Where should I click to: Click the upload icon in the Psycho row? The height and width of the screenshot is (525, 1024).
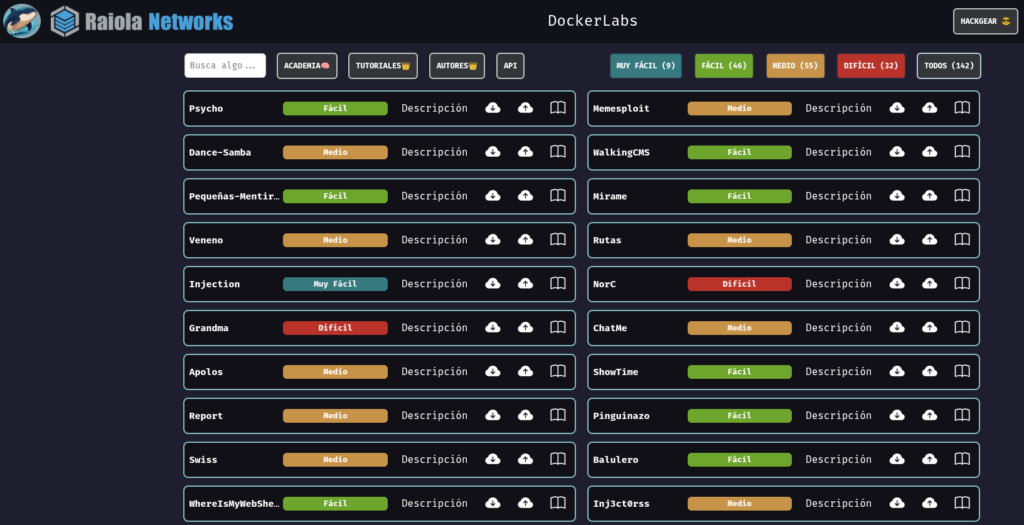pyautogui.click(x=525, y=108)
